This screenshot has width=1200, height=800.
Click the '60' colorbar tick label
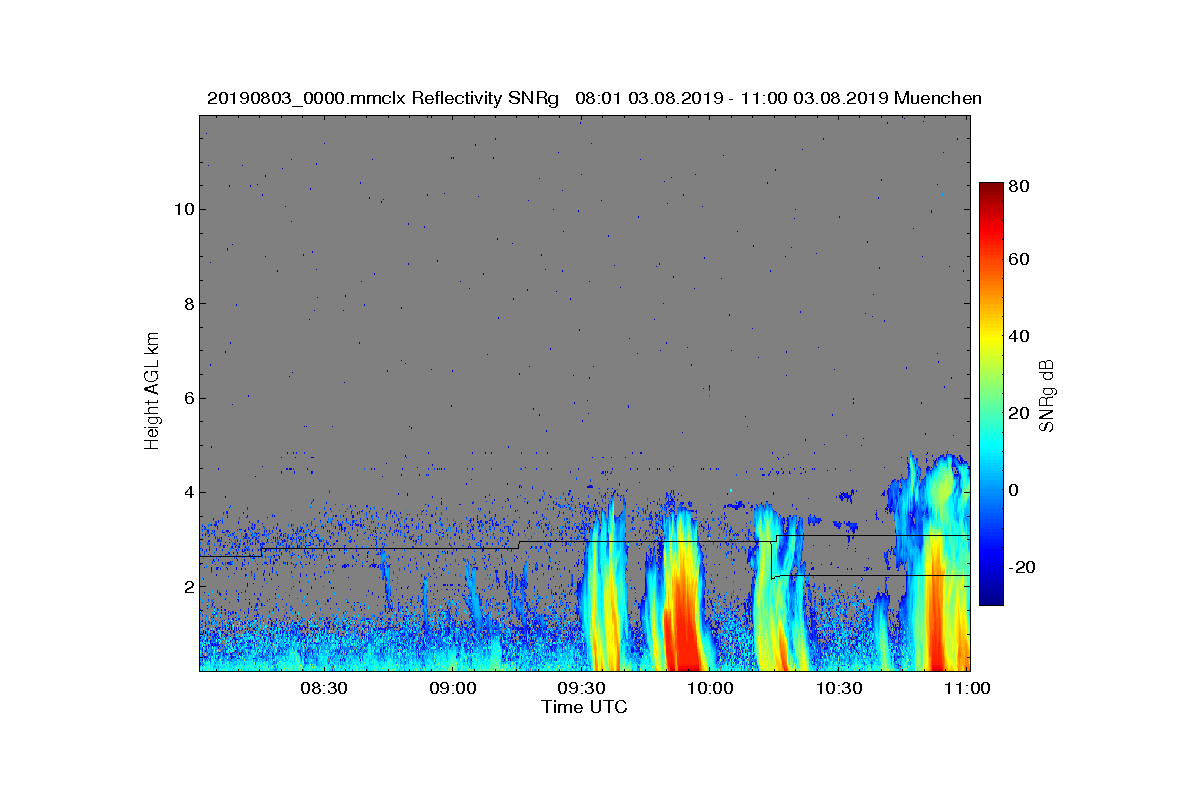1021,260
